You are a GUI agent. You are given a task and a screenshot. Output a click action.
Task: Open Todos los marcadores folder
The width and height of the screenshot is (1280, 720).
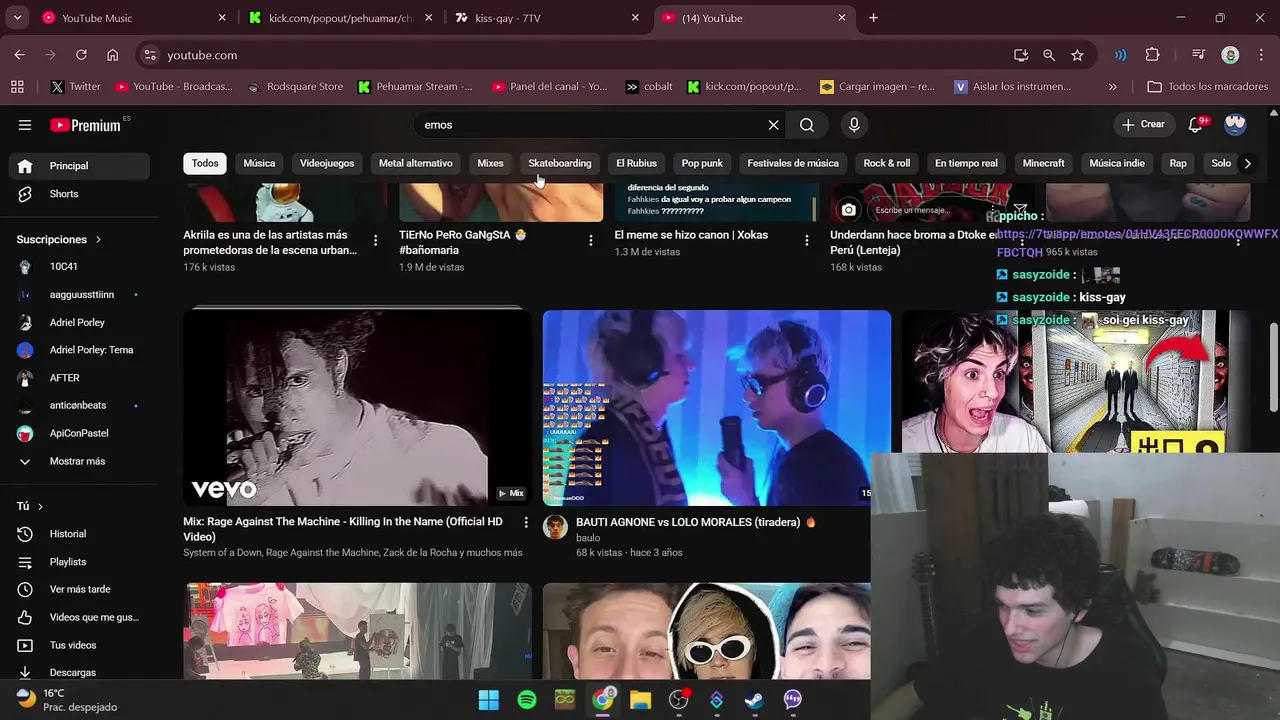tap(1207, 87)
